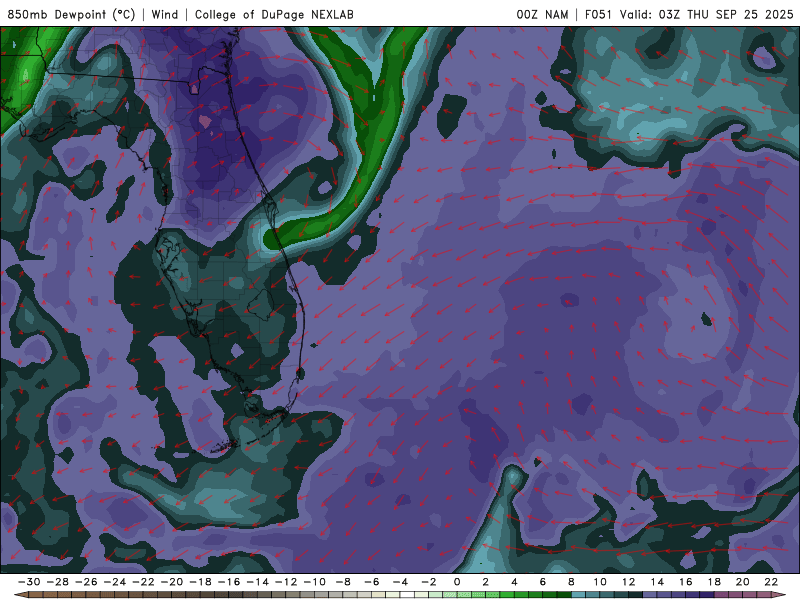Click the -24 value on the color scale
The image size is (800, 600).
(x=115, y=582)
